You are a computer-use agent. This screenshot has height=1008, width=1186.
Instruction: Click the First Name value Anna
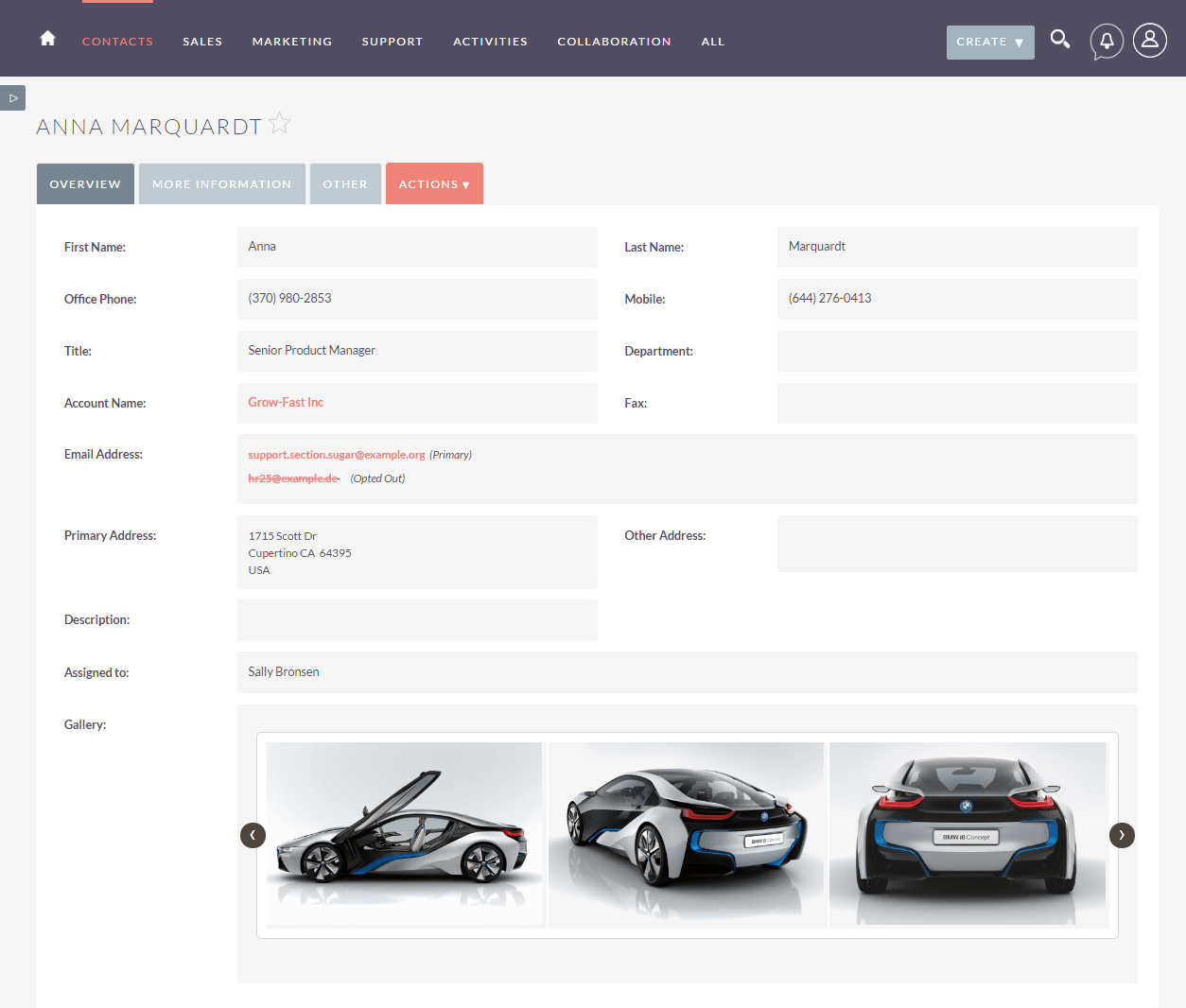[x=262, y=247]
